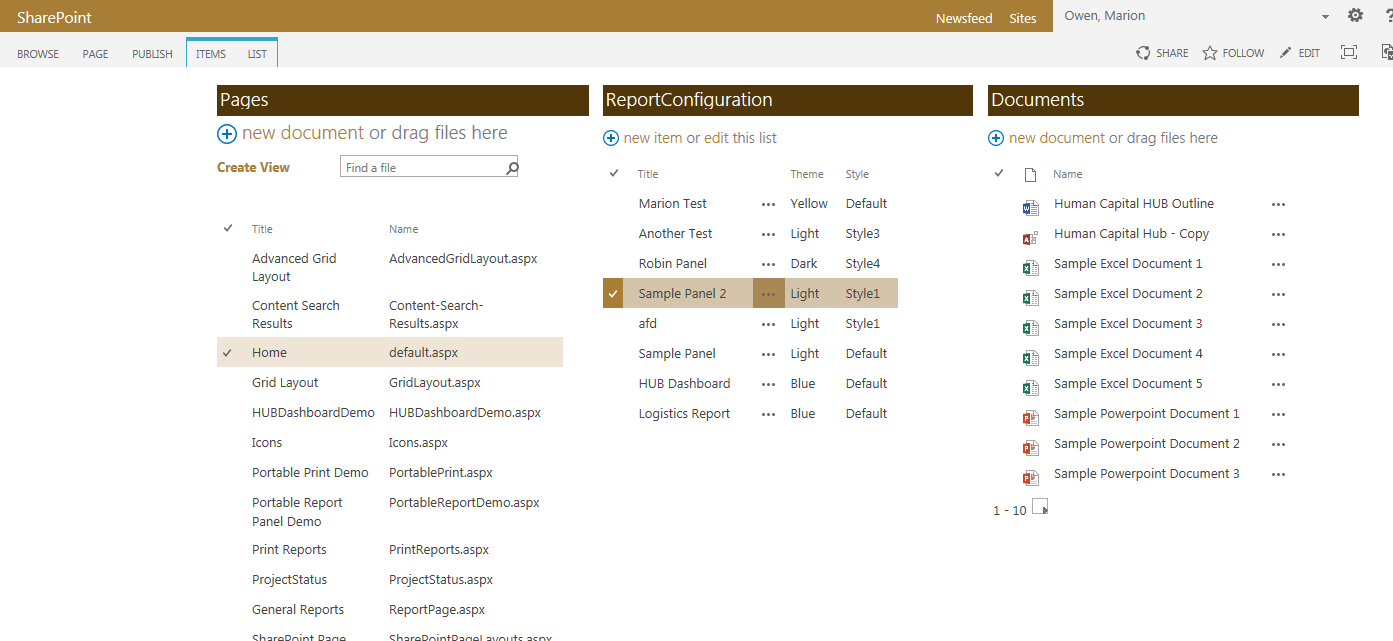Click inside the Find a file input field
The width and height of the screenshot is (1393, 641).
[420, 166]
